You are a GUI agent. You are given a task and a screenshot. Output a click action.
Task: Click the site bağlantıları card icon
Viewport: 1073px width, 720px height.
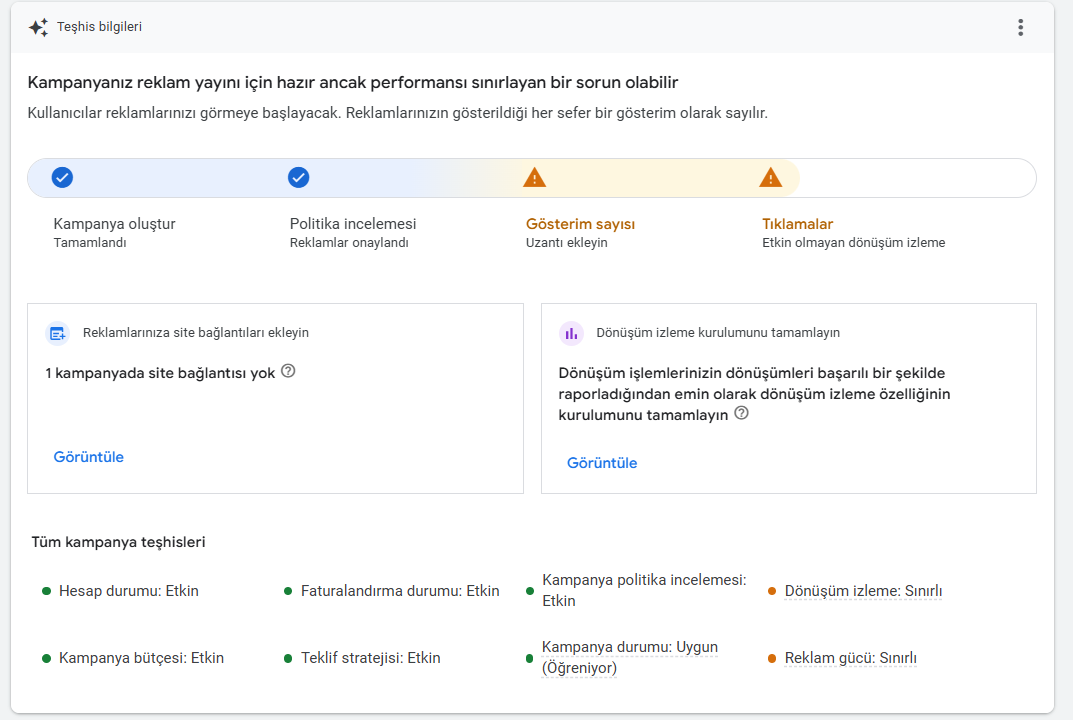point(57,333)
